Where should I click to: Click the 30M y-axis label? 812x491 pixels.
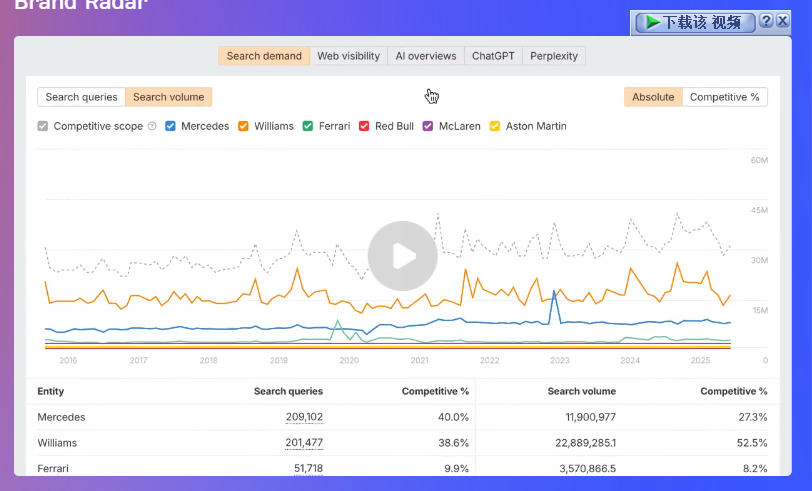(x=759, y=261)
